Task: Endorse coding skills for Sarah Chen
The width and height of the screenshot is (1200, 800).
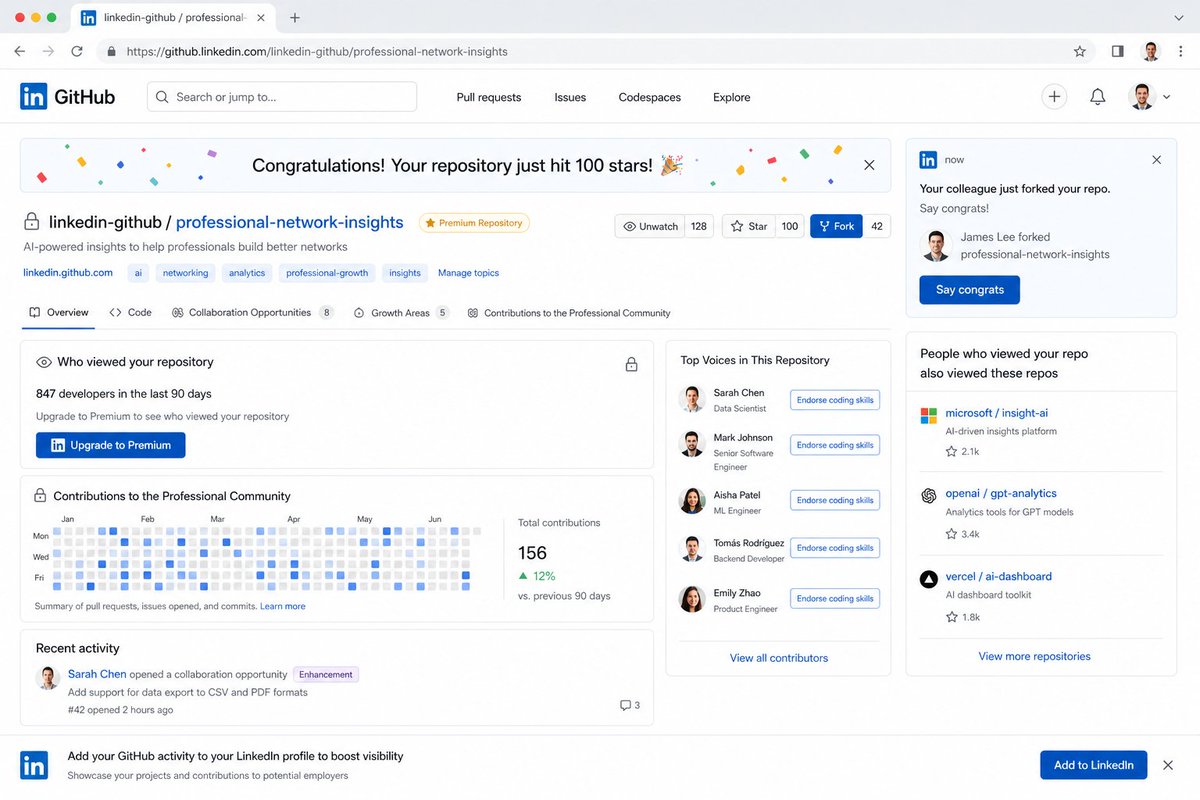Action: (835, 400)
